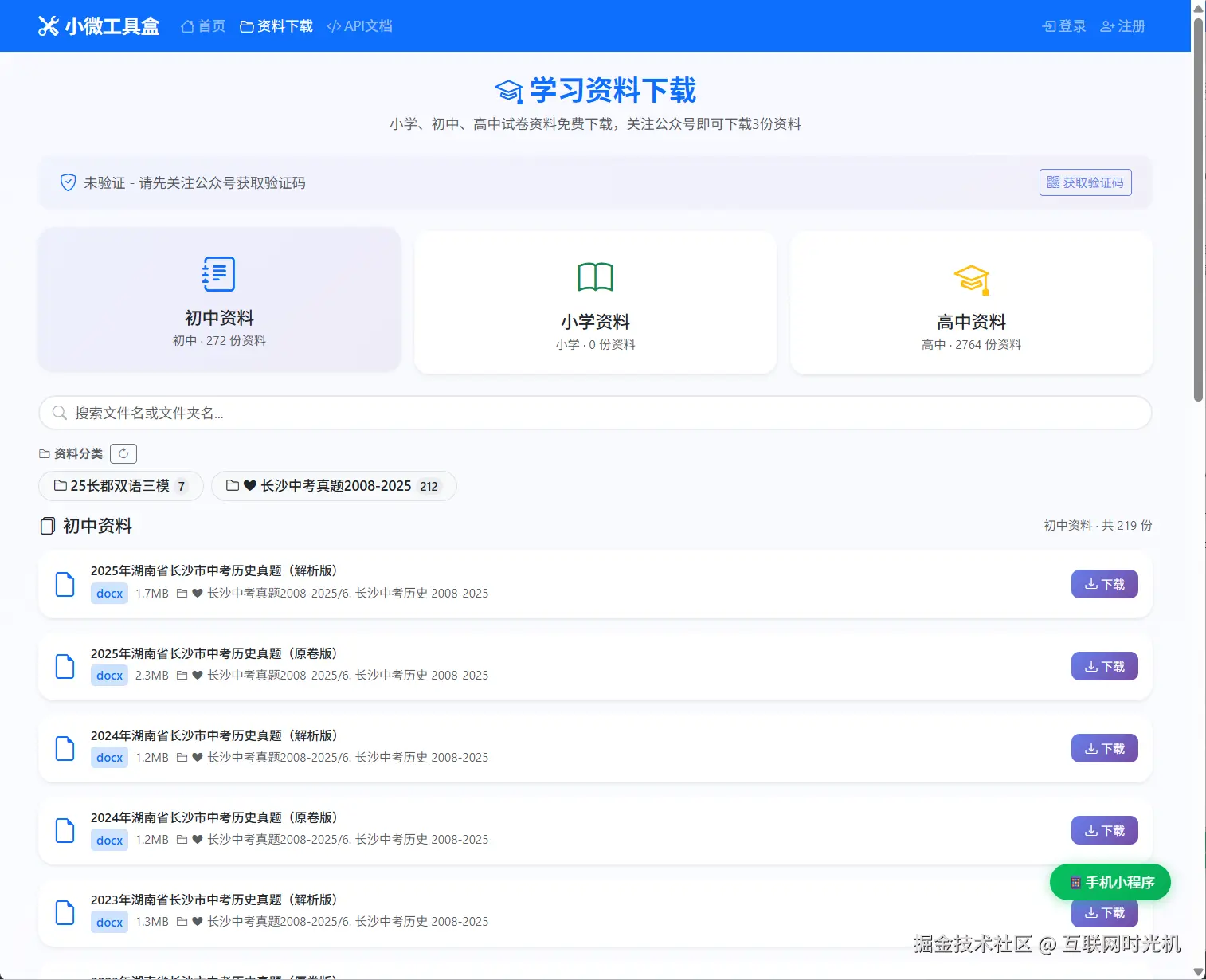The width and height of the screenshot is (1206, 980).
Task: Click file icon of 2024年历史真题（原卷版）
Action: pos(65,830)
